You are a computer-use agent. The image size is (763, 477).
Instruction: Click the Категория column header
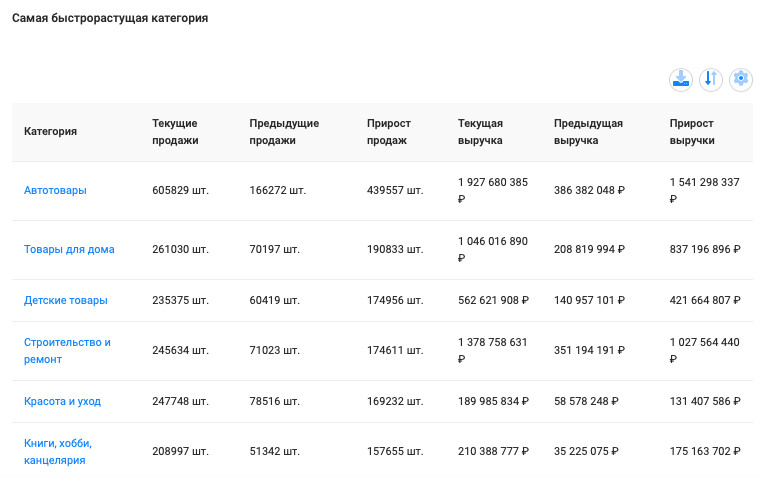(x=51, y=131)
